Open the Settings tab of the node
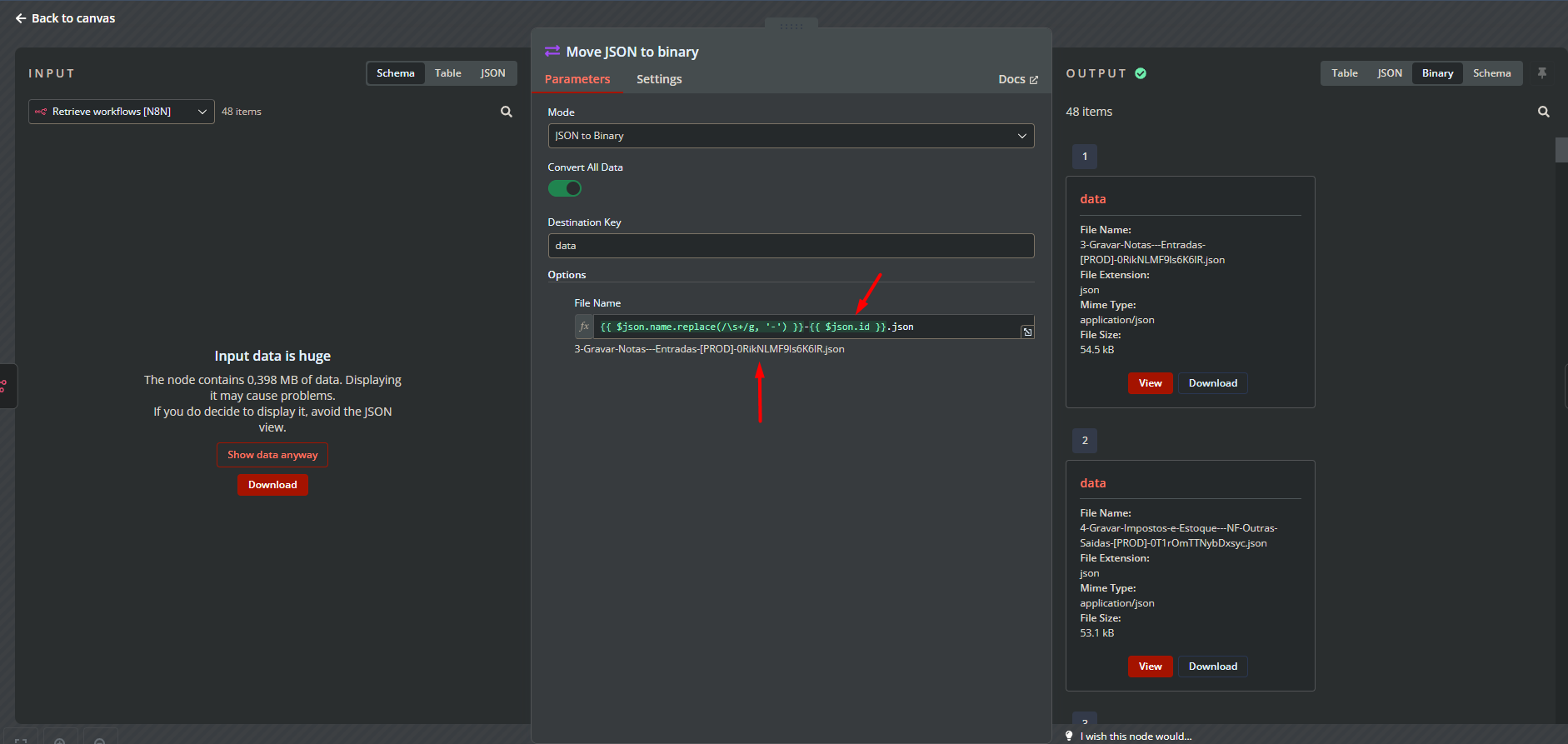Viewport: 1568px width, 744px height. coord(659,79)
